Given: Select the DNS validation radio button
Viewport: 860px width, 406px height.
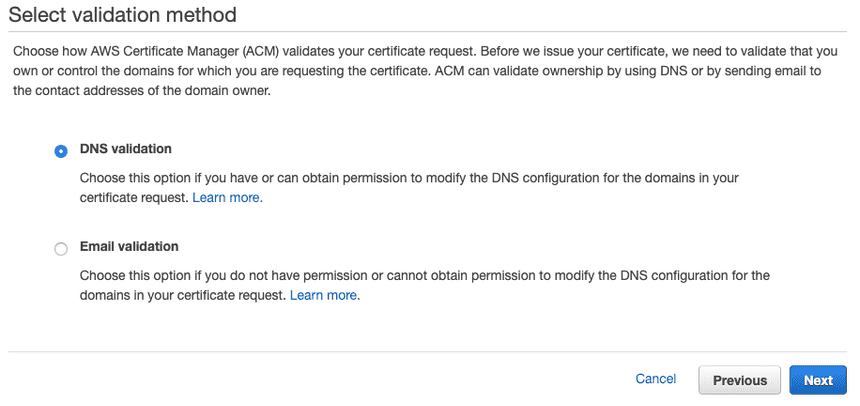Looking at the screenshot, I should (x=61, y=151).
